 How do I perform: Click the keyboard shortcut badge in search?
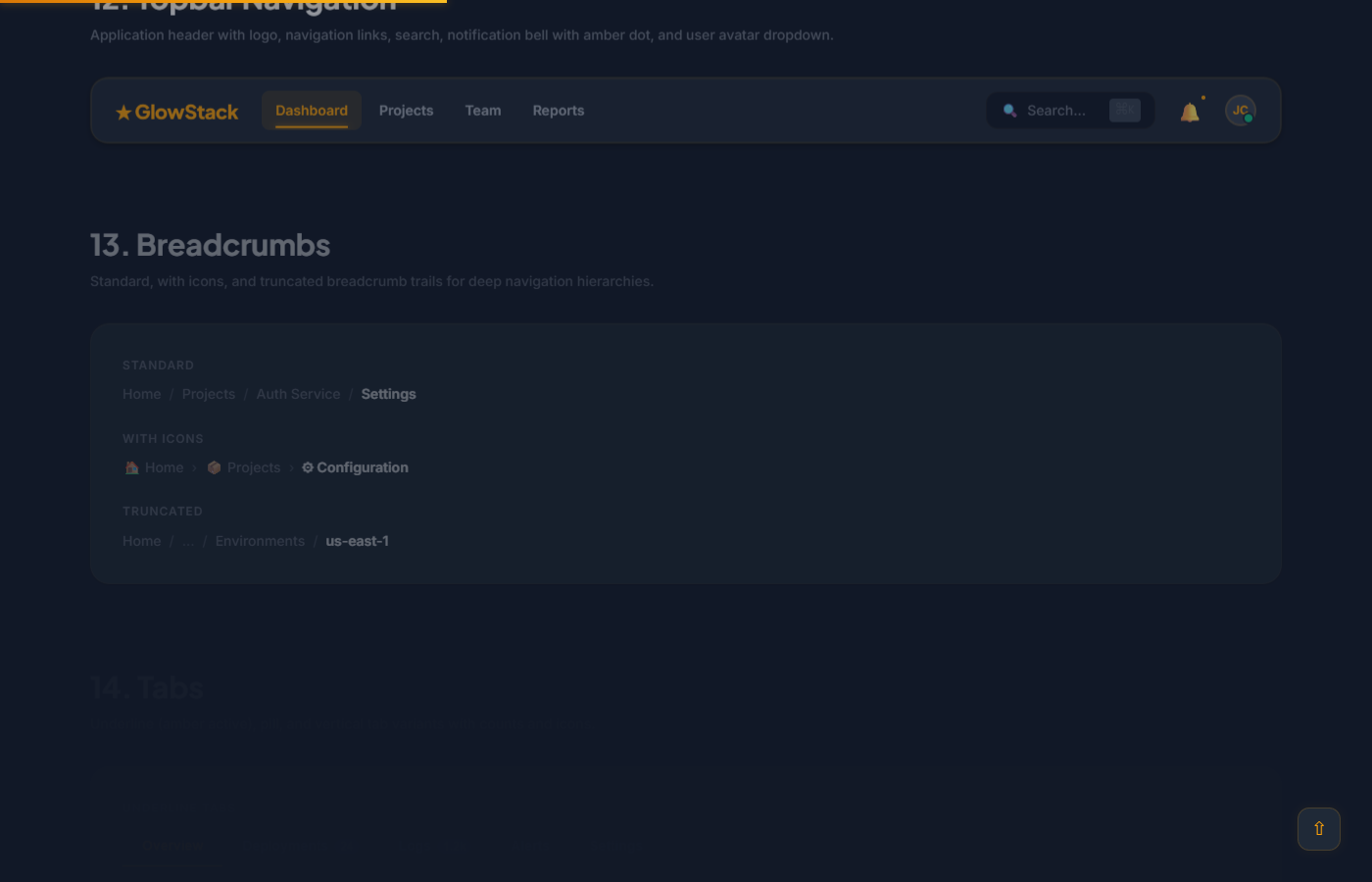[x=1124, y=111]
